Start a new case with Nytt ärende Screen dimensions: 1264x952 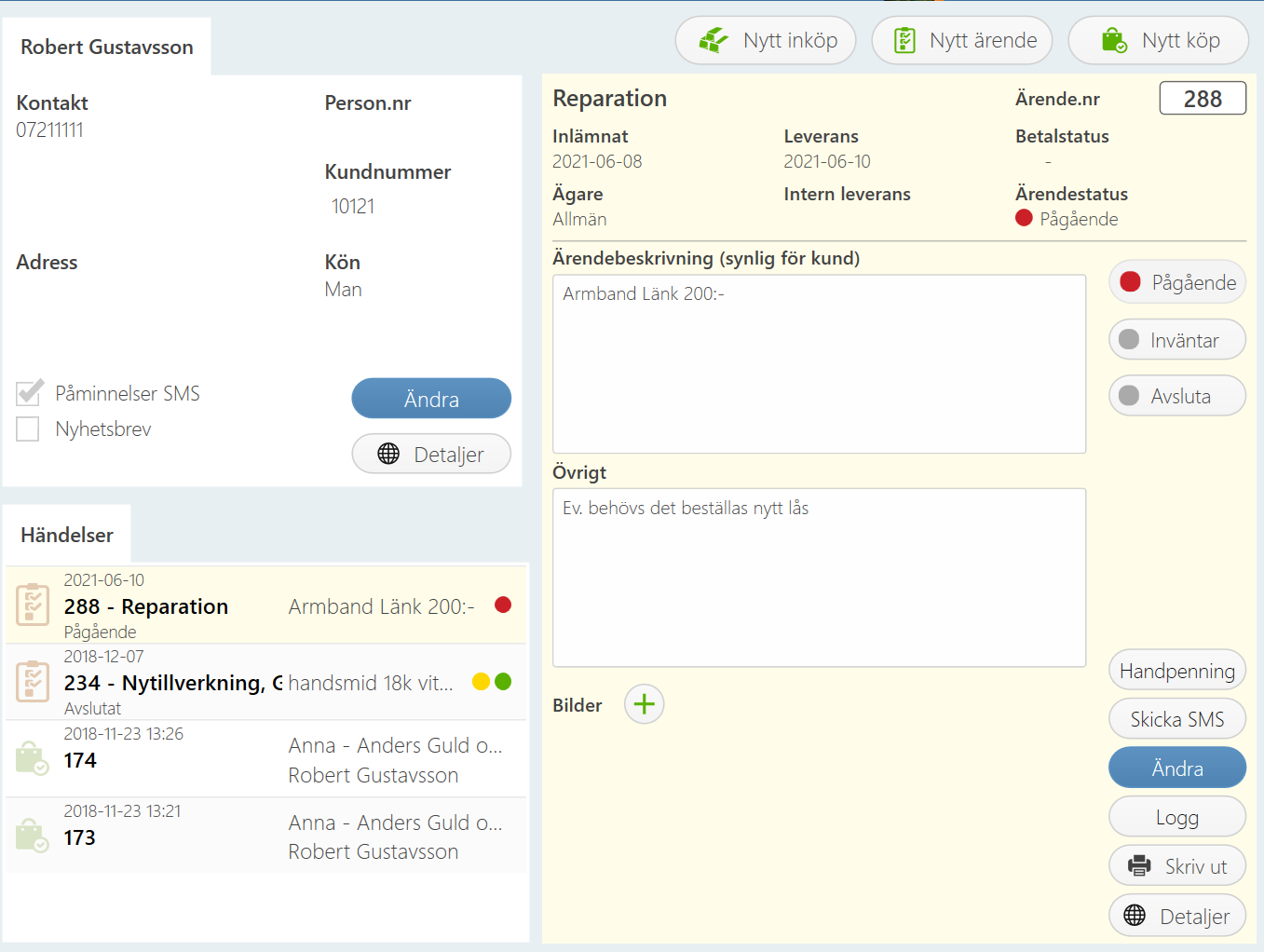pos(962,40)
